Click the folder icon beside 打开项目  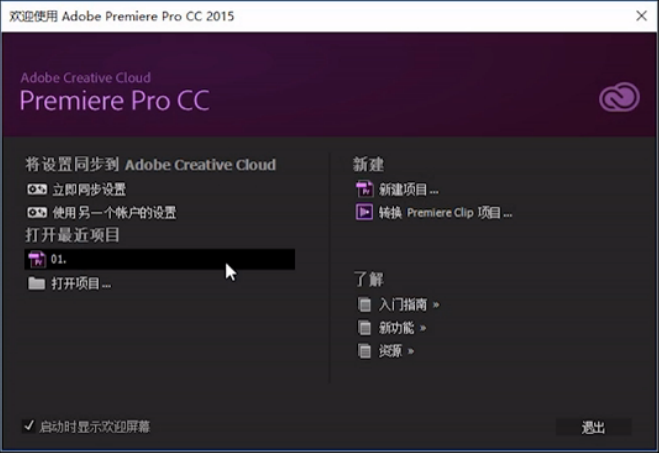[37, 283]
